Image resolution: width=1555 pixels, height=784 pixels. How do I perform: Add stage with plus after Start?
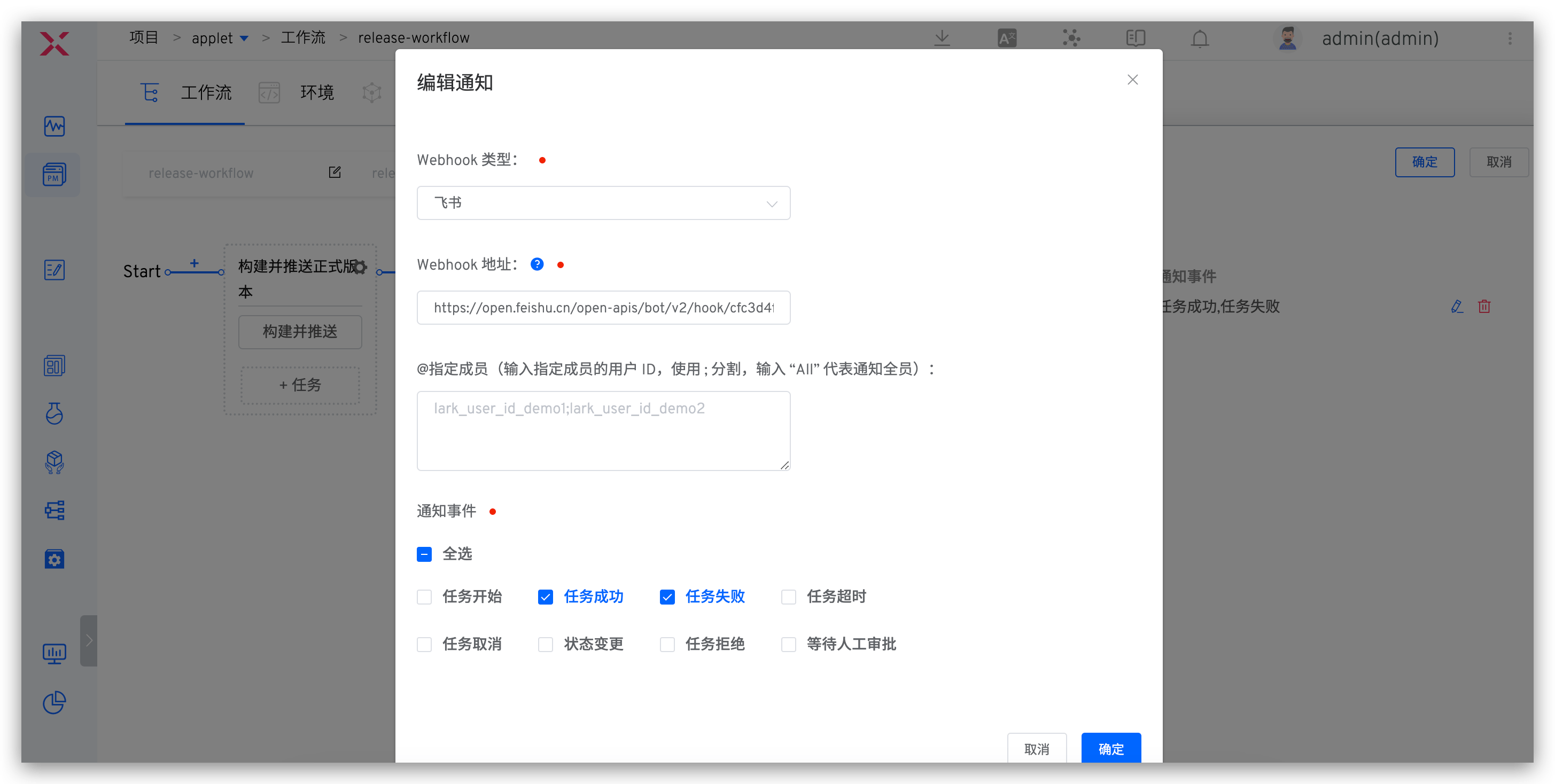pos(195,263)
